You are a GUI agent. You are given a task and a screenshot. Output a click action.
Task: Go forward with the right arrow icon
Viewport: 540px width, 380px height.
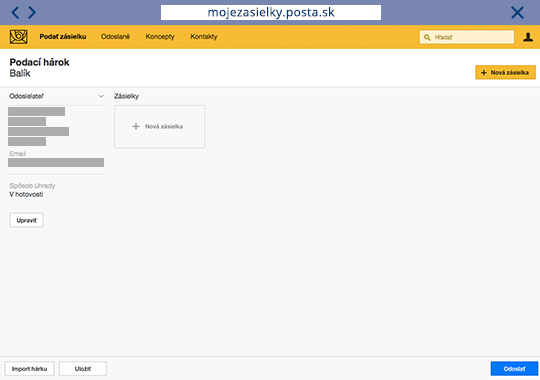(32, 12)
